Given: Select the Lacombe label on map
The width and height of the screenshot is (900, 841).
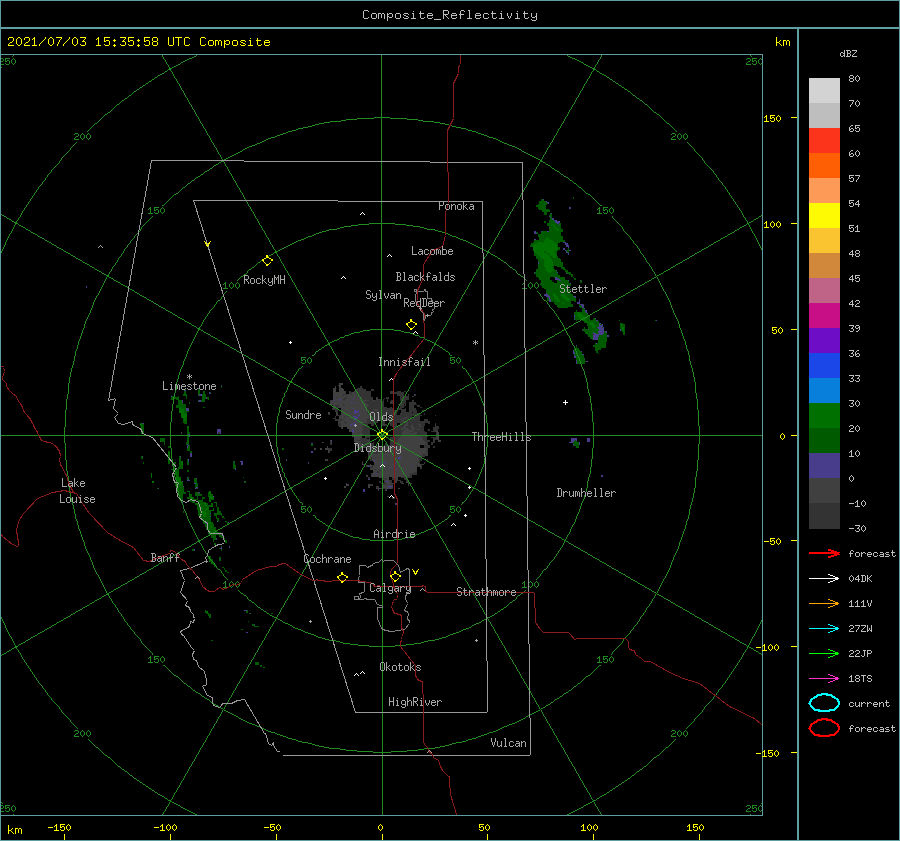Looking at the screenshot, I should [432, 251].
